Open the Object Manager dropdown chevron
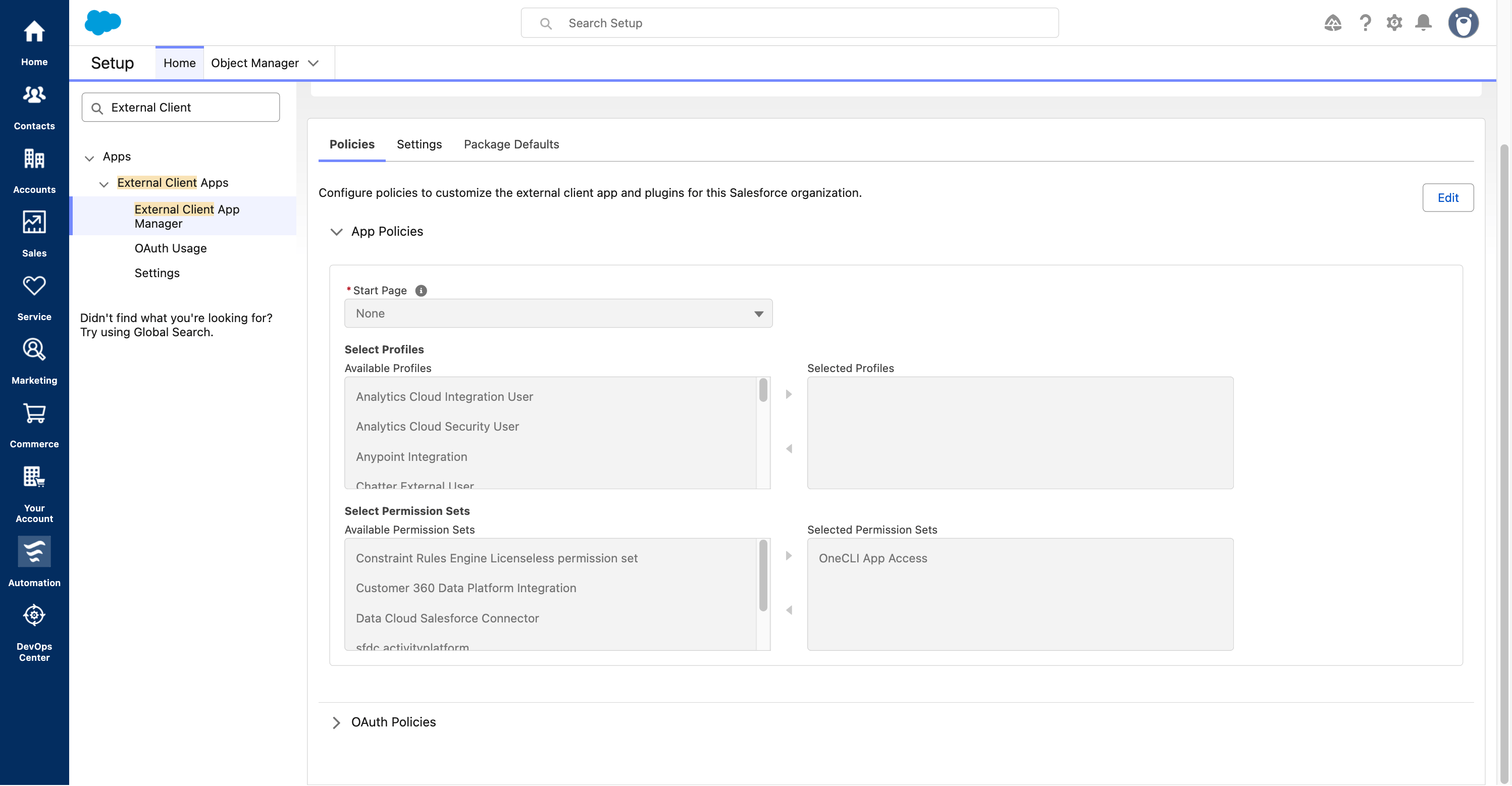The image size is (1512, 786). 314,63
